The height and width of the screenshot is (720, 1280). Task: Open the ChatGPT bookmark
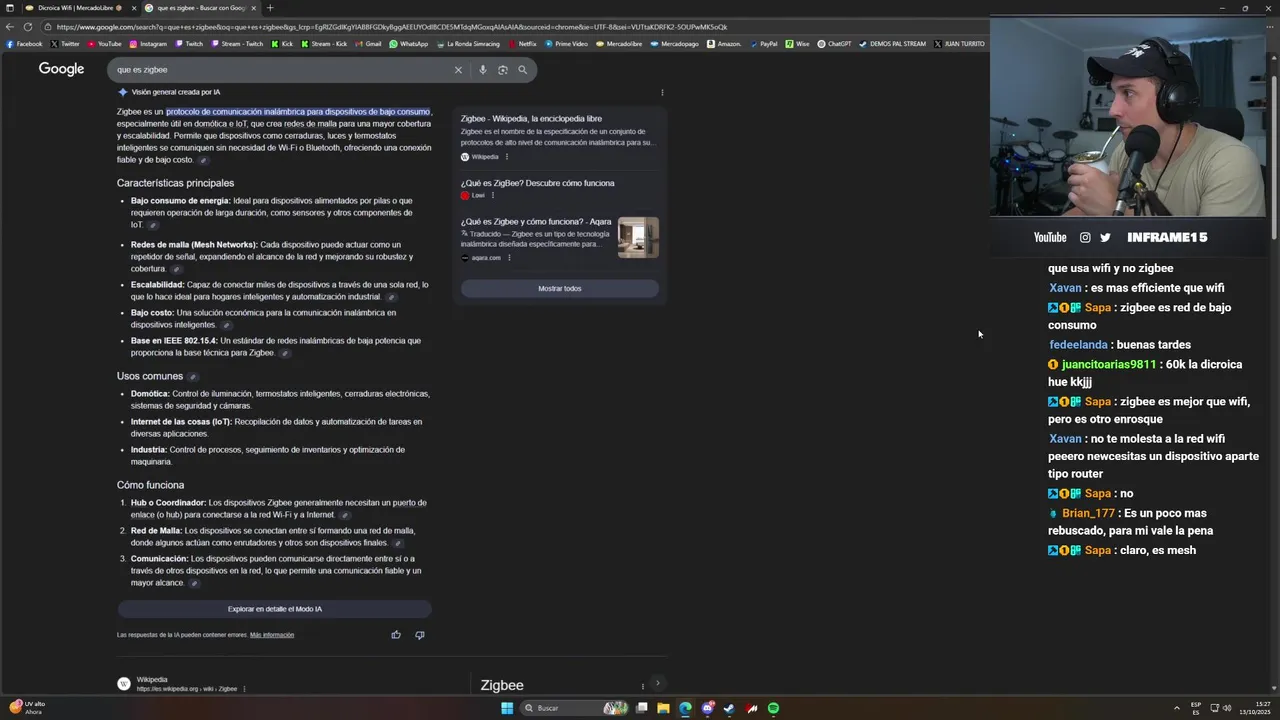834,44
